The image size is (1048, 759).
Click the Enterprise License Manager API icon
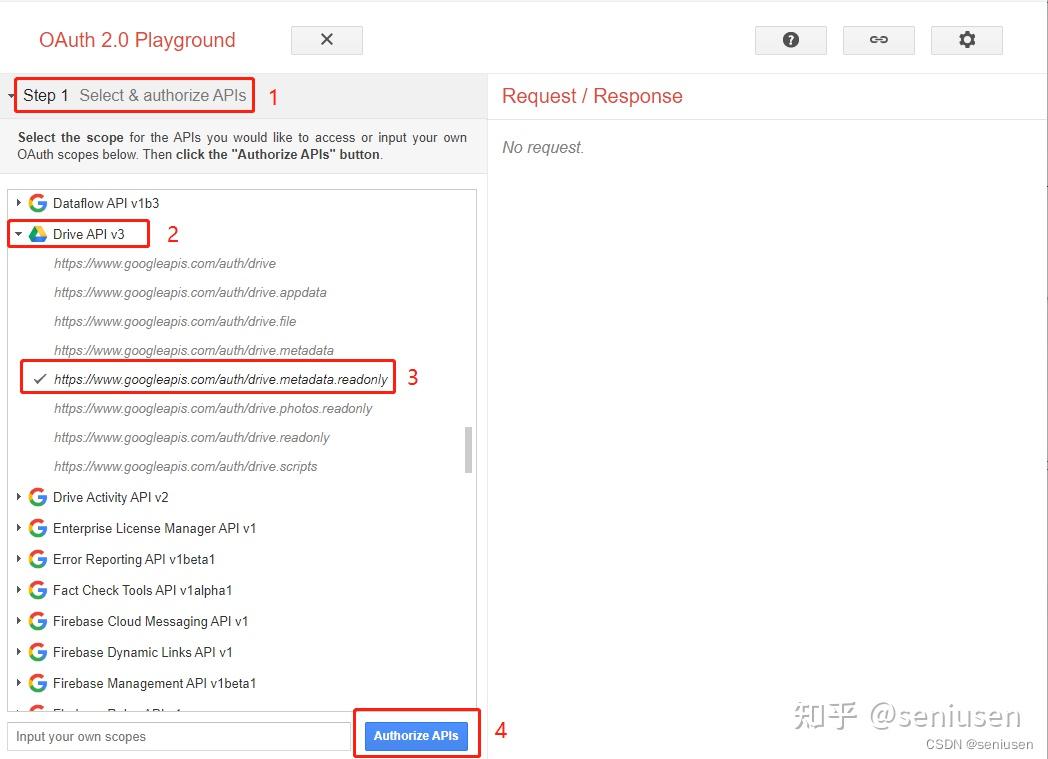pyautogui.click(x=37, y=528)
